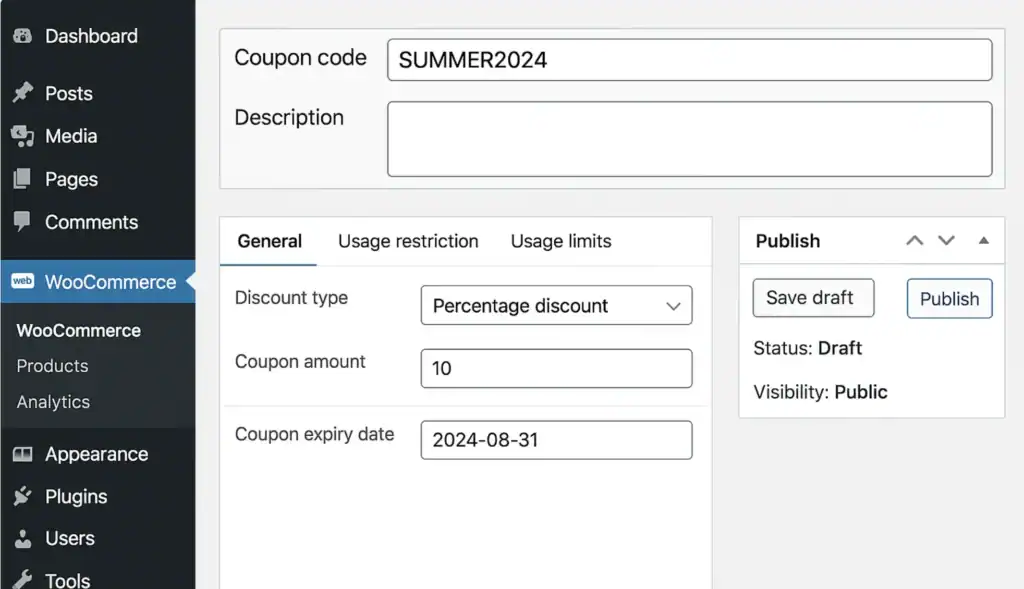Click the Pages icon in sidebar
Screen dimensions: 1024x589
coord(22,179)
